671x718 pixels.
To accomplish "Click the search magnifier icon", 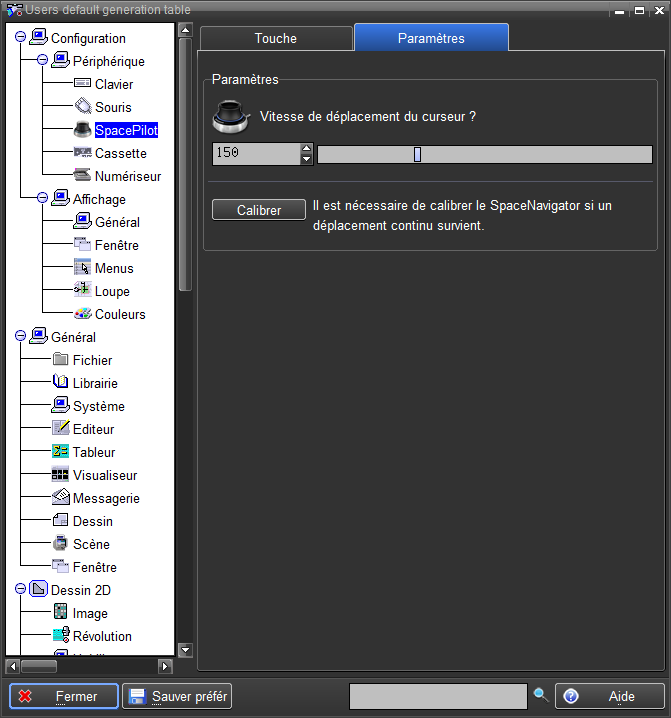I will (540, 695).
